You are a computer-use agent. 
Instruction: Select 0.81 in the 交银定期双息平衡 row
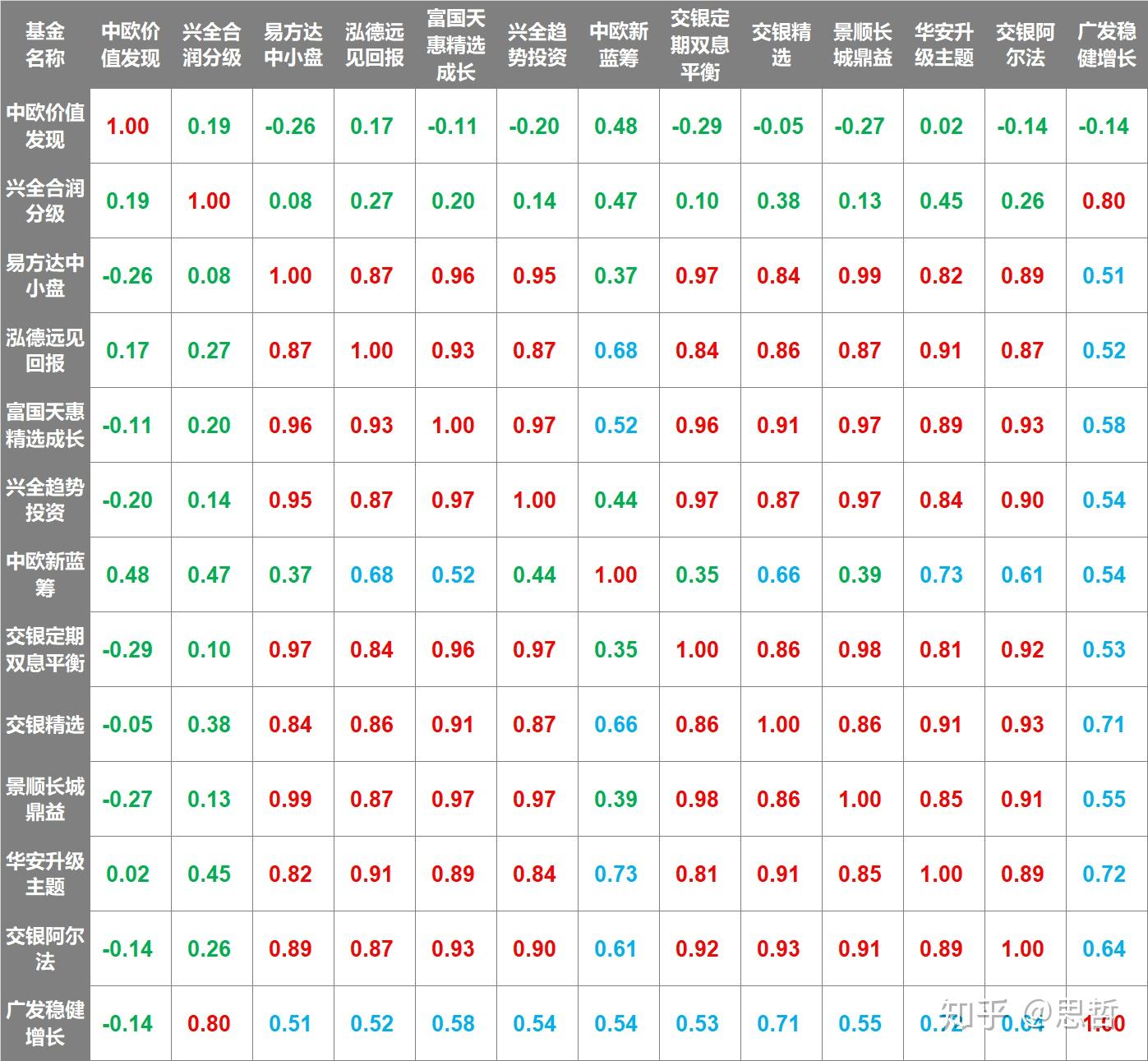[941, 650]
